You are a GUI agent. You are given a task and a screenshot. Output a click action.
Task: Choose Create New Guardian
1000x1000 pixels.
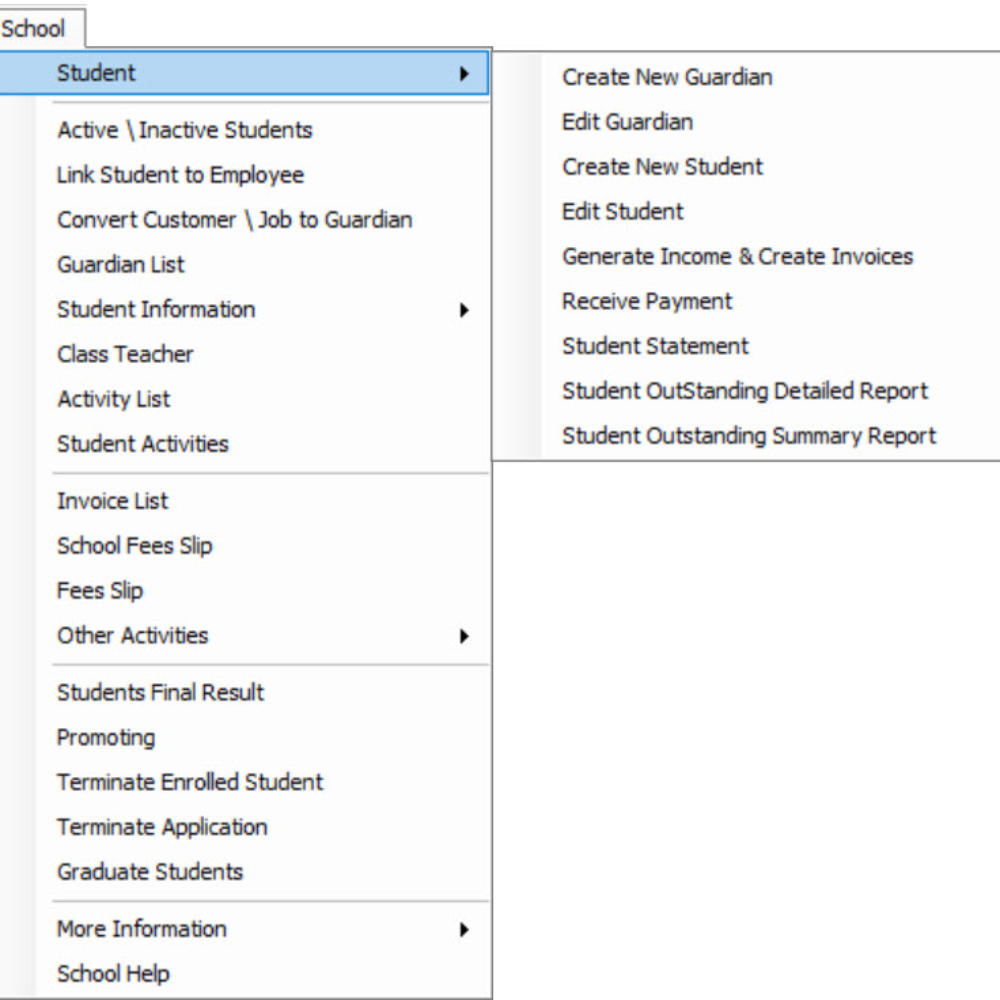[667, 77]
